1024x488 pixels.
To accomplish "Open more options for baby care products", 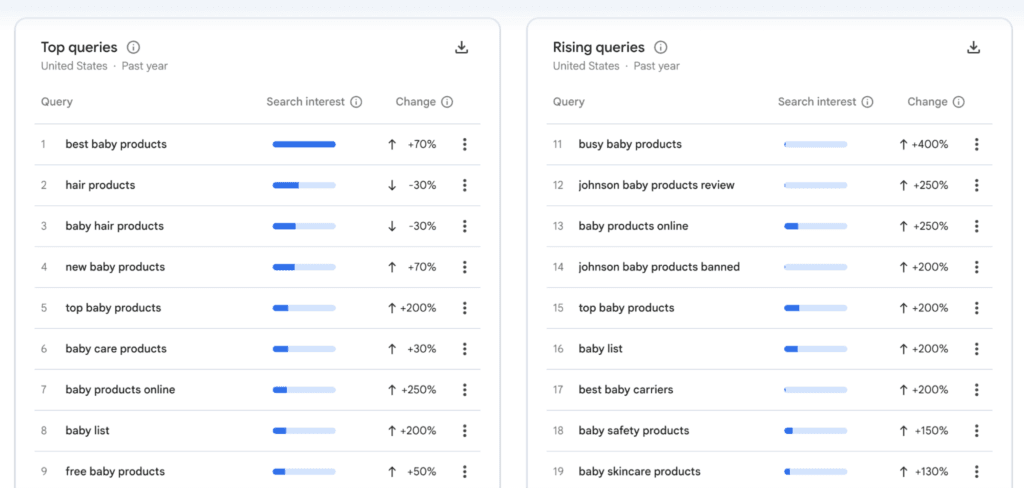I will click(464, 349).
